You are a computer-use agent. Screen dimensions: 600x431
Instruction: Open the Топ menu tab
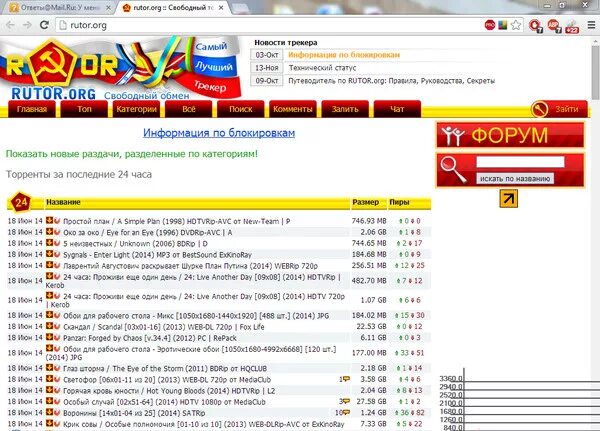84,109
